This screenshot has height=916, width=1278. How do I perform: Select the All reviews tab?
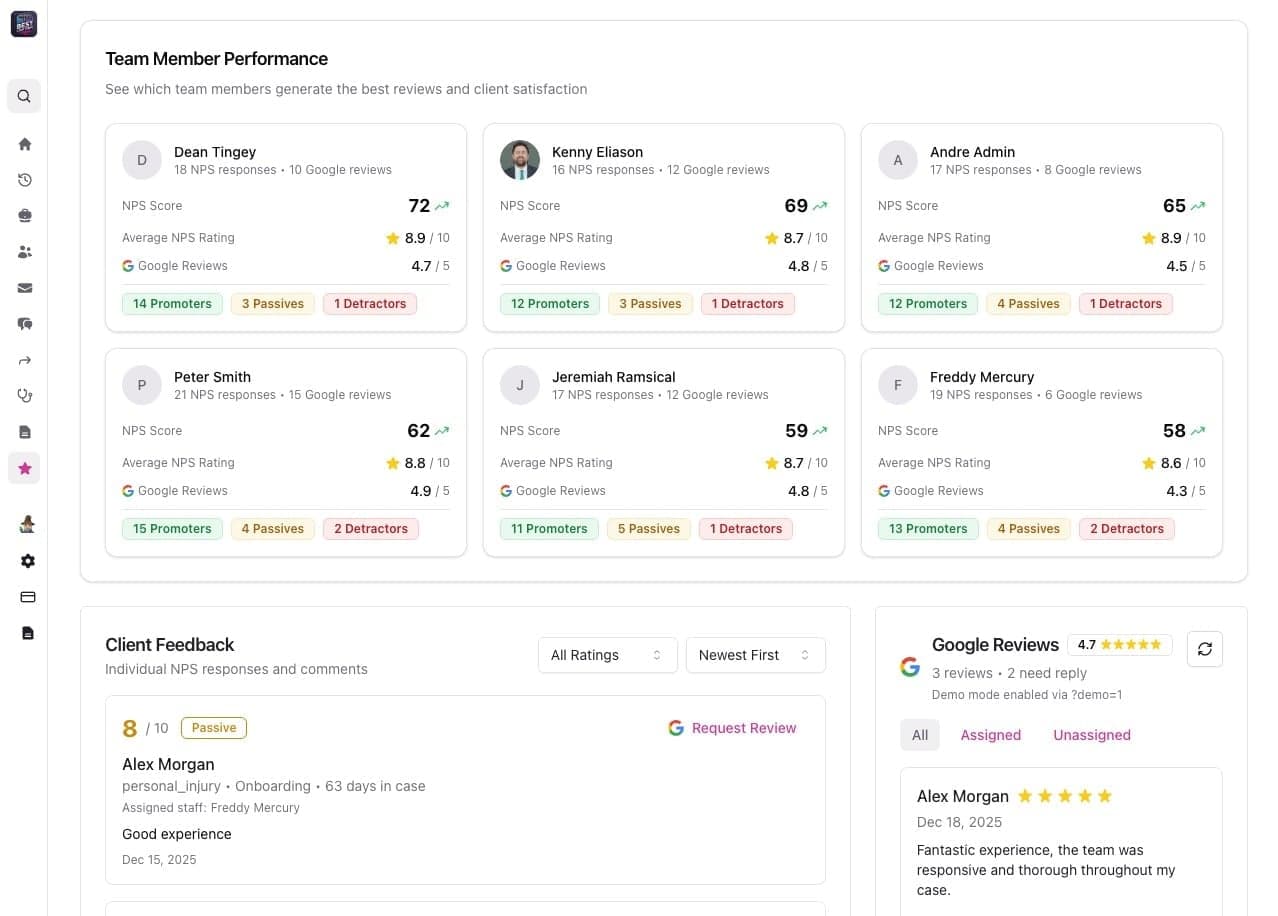pyautogui.click(x=919, y=735)
